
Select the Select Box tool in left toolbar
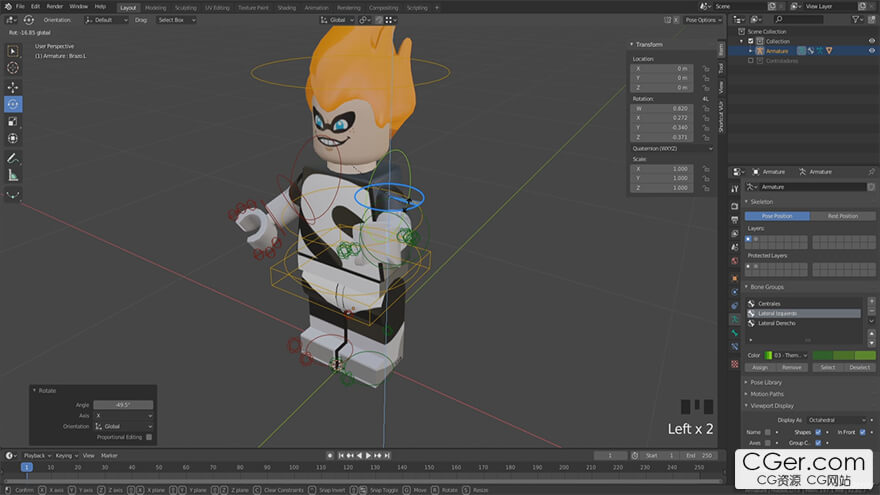[x=12, y=51]
